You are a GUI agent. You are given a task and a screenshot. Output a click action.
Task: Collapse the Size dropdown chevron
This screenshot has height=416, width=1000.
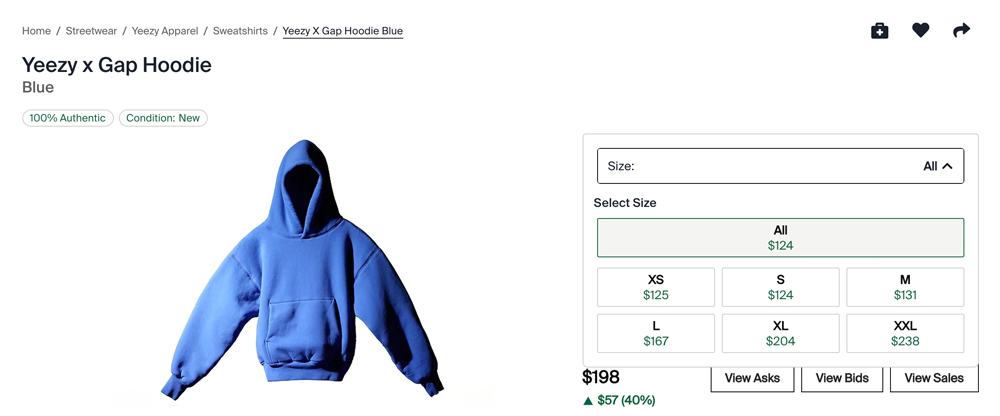point(947,167)
